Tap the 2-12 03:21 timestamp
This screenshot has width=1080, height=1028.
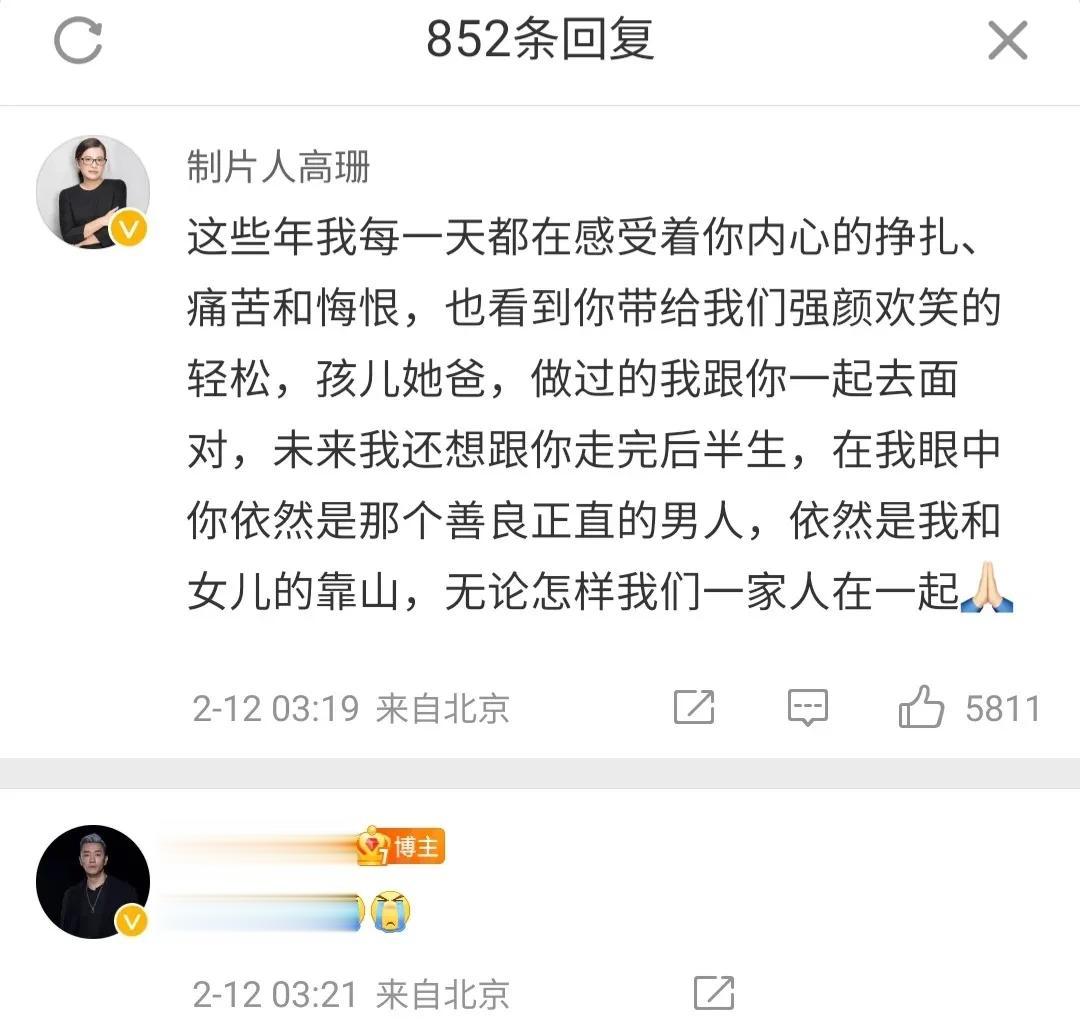(276, 994)
